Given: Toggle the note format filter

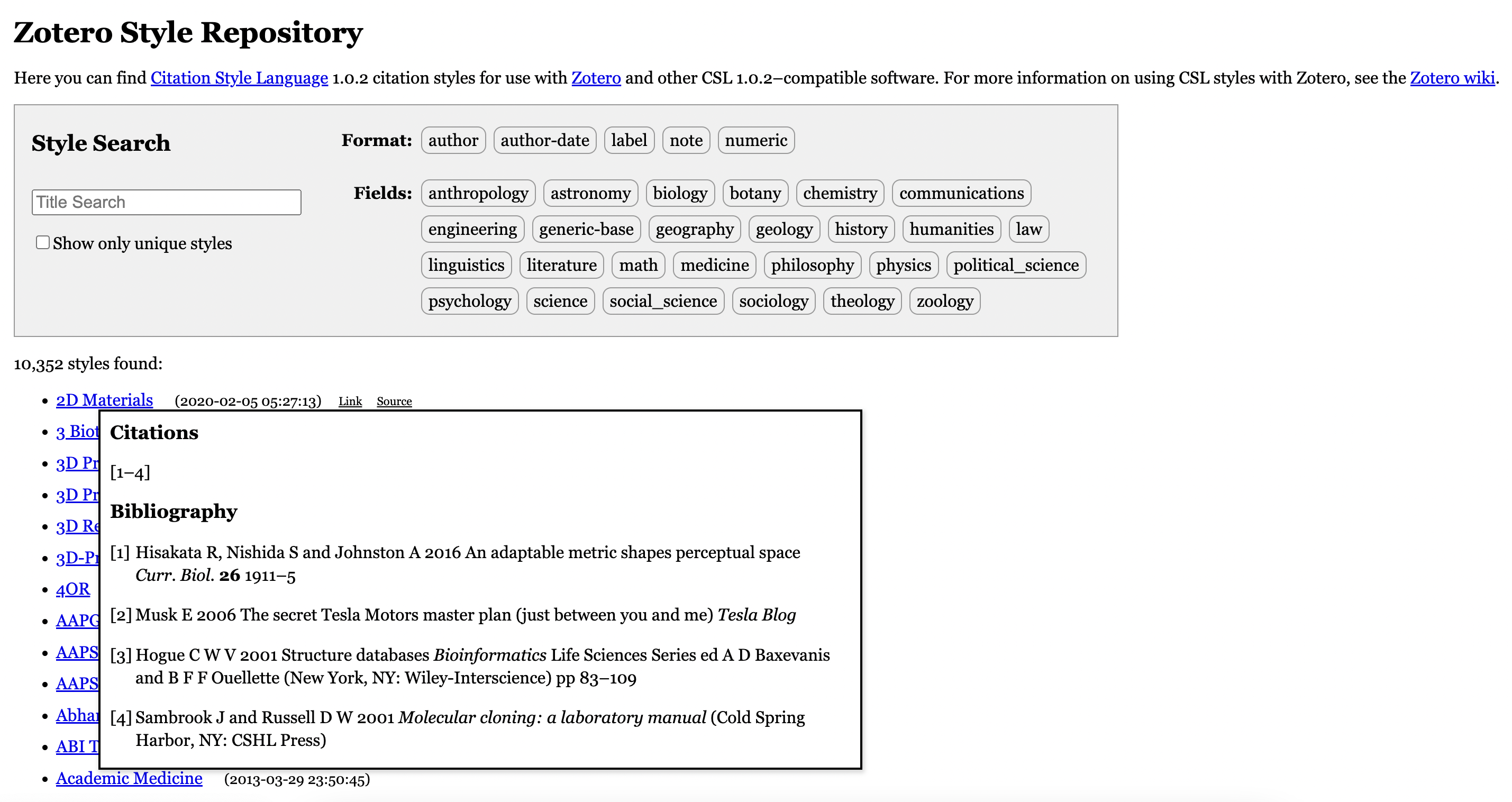Looking at the screenshot, I should pos(686,140).
